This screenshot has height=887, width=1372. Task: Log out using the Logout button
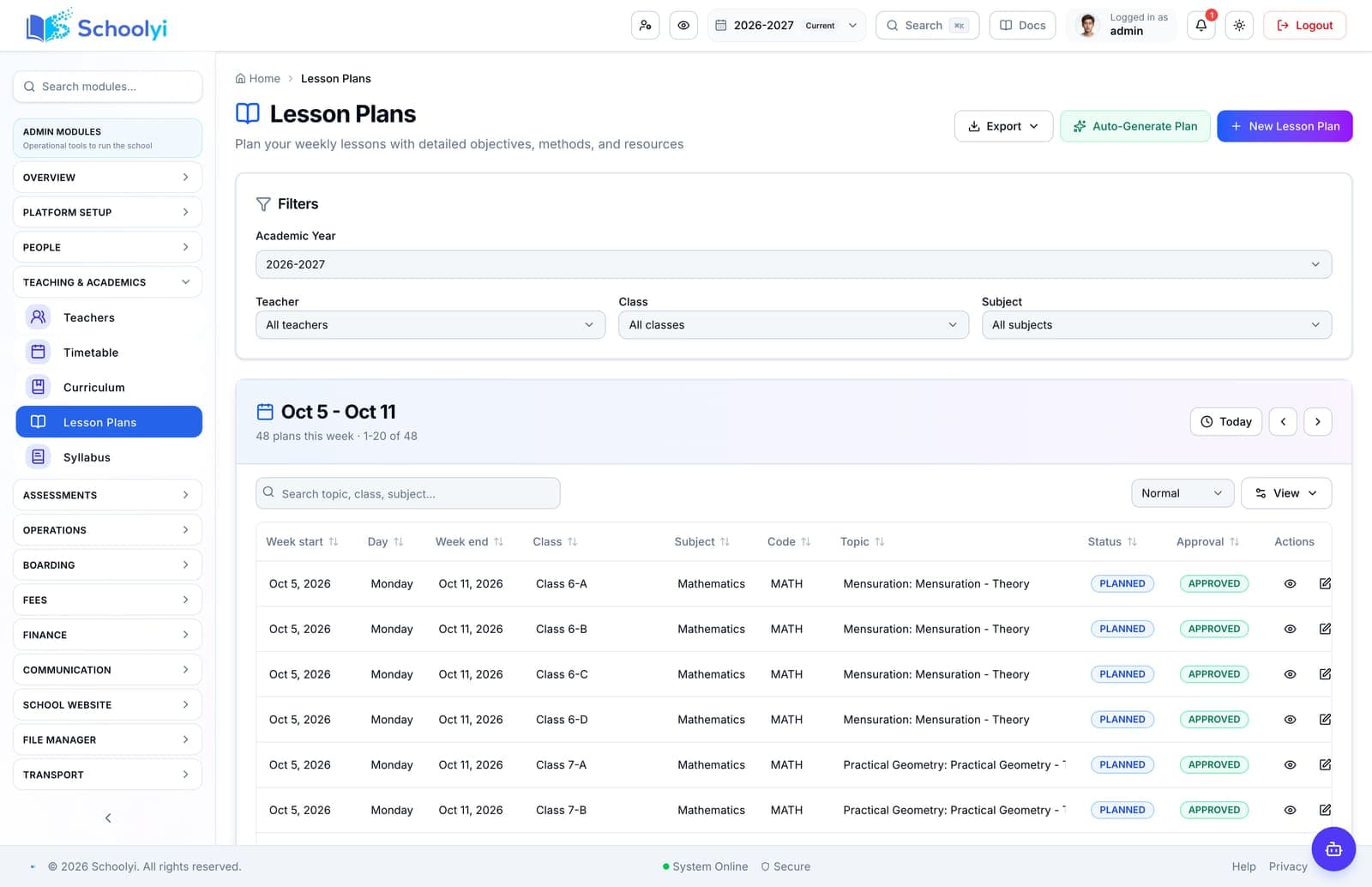point(1305,26)
